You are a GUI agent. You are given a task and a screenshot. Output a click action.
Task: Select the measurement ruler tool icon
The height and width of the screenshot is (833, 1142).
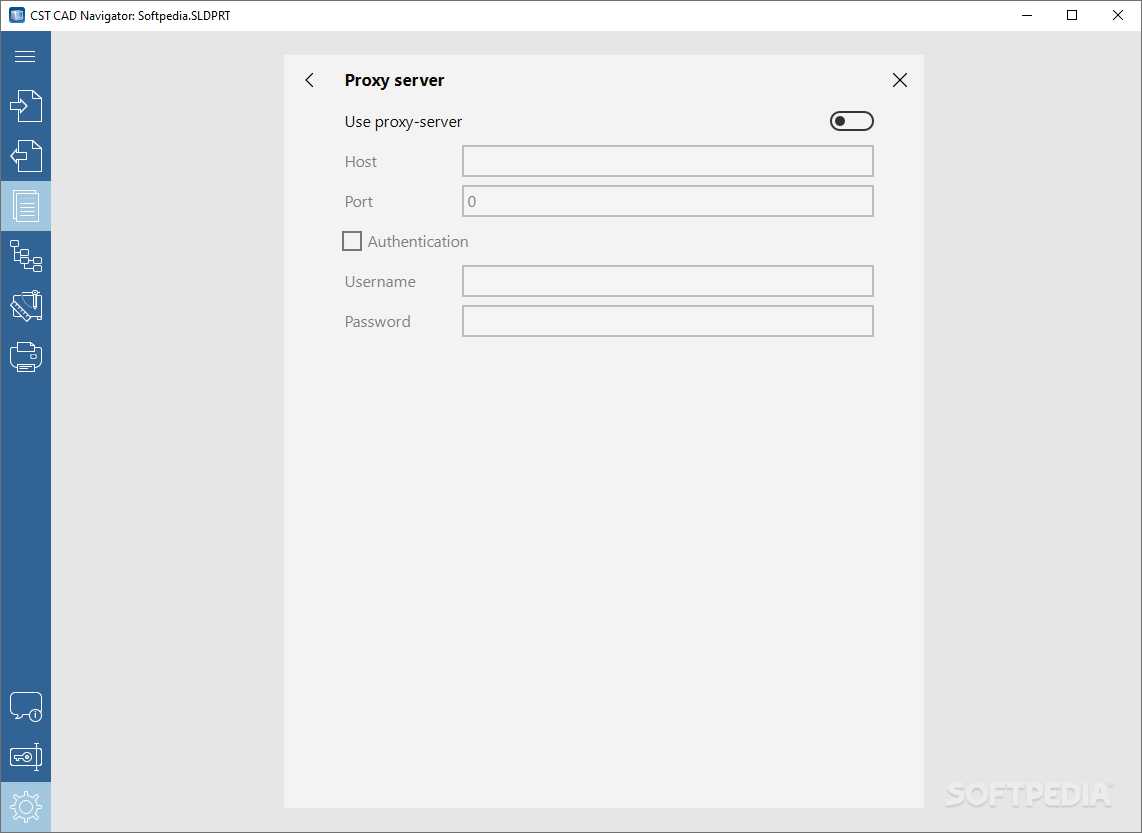(25, 307)
